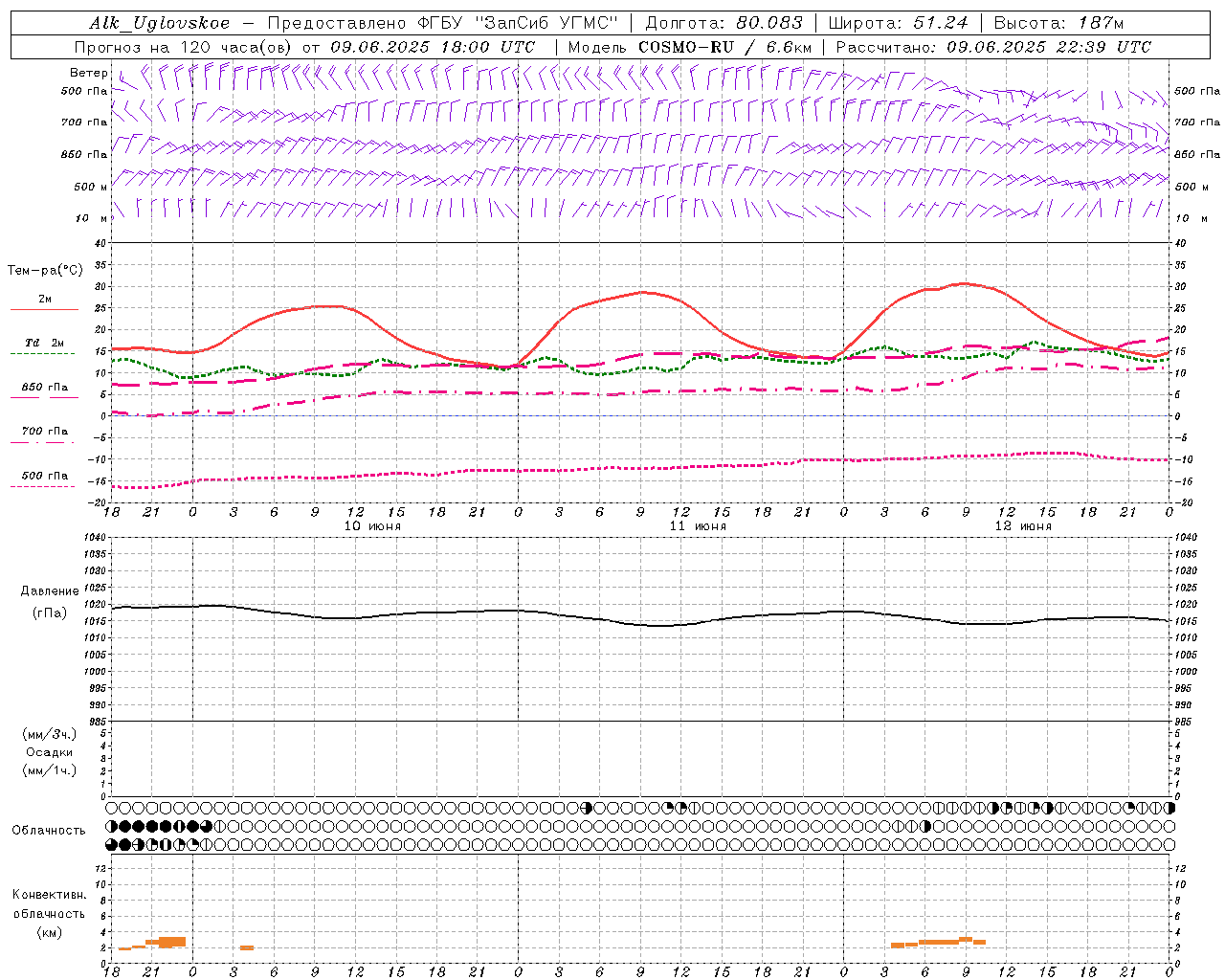1225x980 pixels.
Task: Click the (гПа) unit label under Давление
Action: pyautogui.click(x=49, y=613)
